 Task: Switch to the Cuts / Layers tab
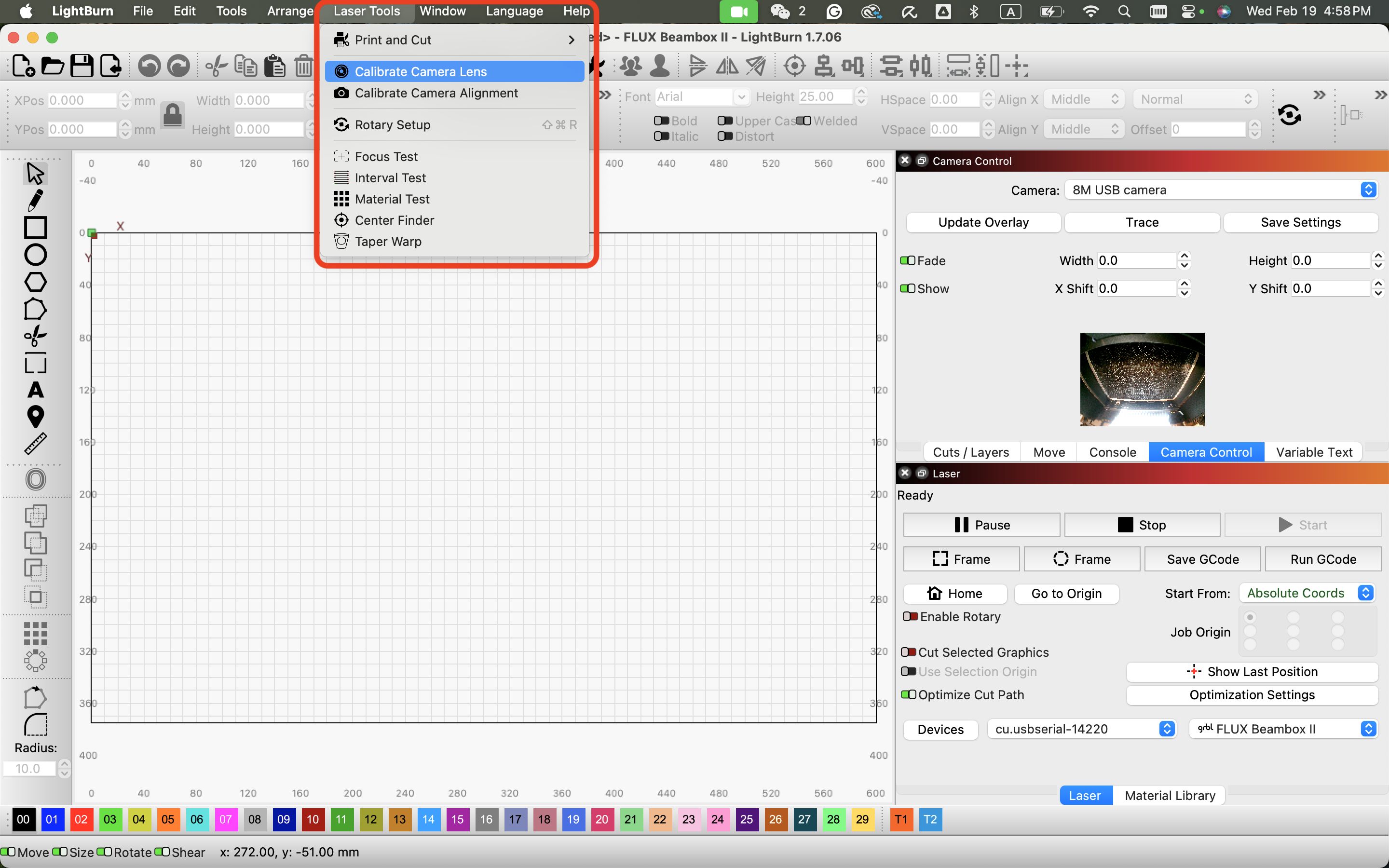[x=970, y=452]
